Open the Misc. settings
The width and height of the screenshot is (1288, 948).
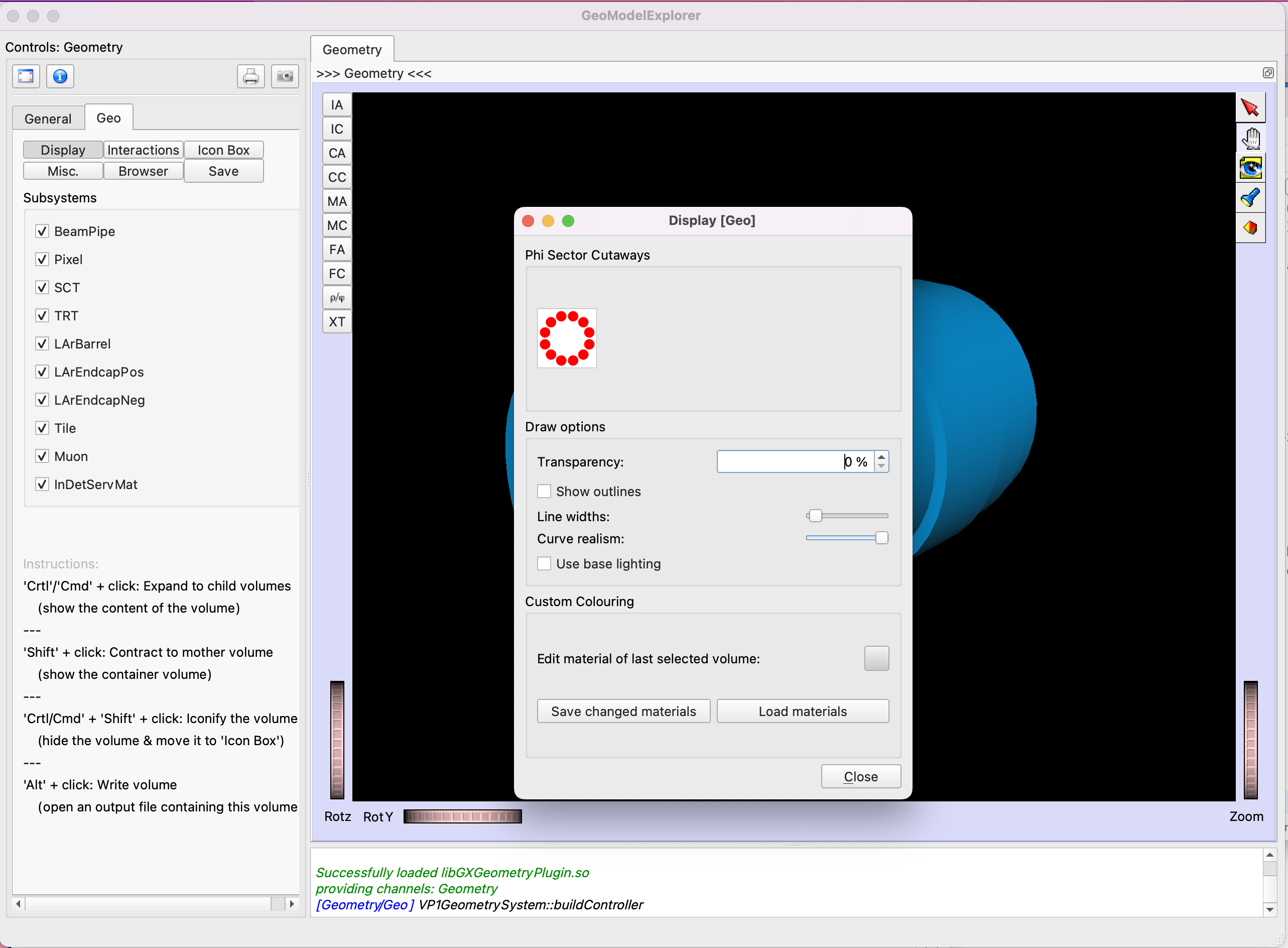tap(63, 171)
